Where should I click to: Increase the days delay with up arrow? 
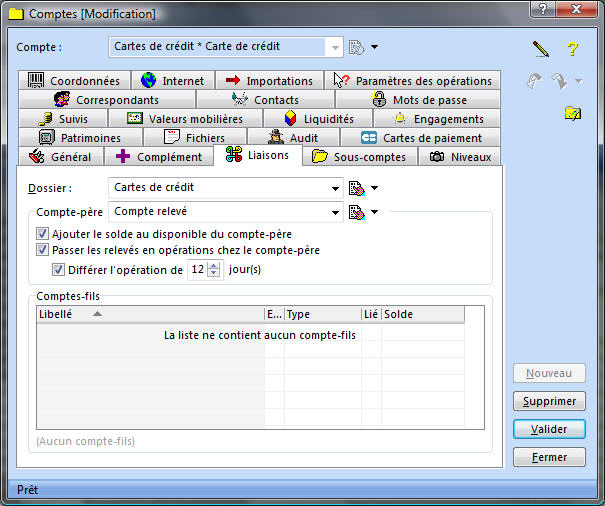coord(214,265)
